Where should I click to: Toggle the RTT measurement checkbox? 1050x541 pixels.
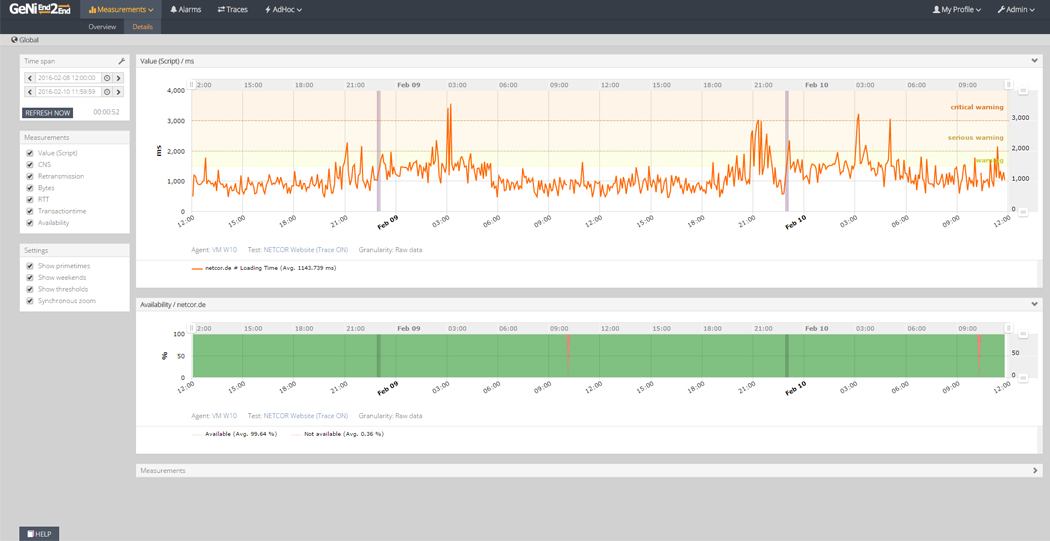point(29,200)
